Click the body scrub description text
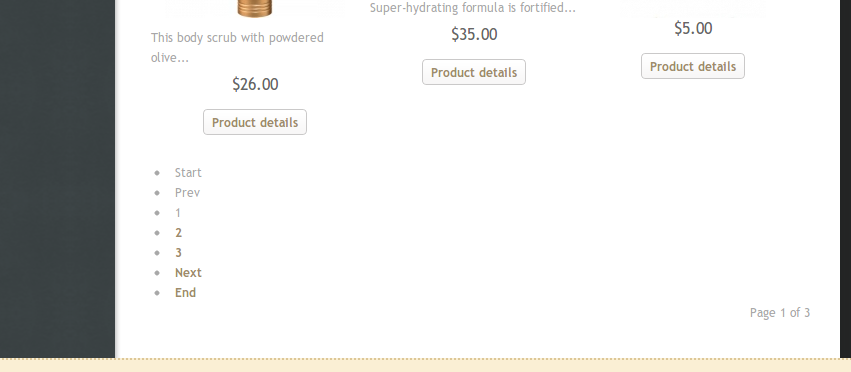 [237, 47]
